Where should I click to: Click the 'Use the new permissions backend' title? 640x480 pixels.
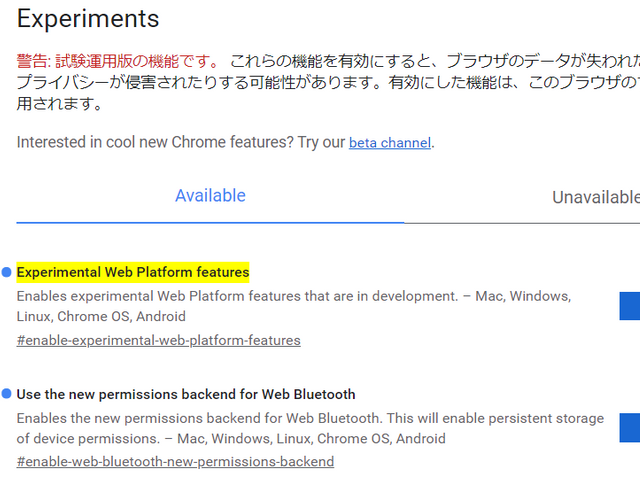(x=186, y=394)
